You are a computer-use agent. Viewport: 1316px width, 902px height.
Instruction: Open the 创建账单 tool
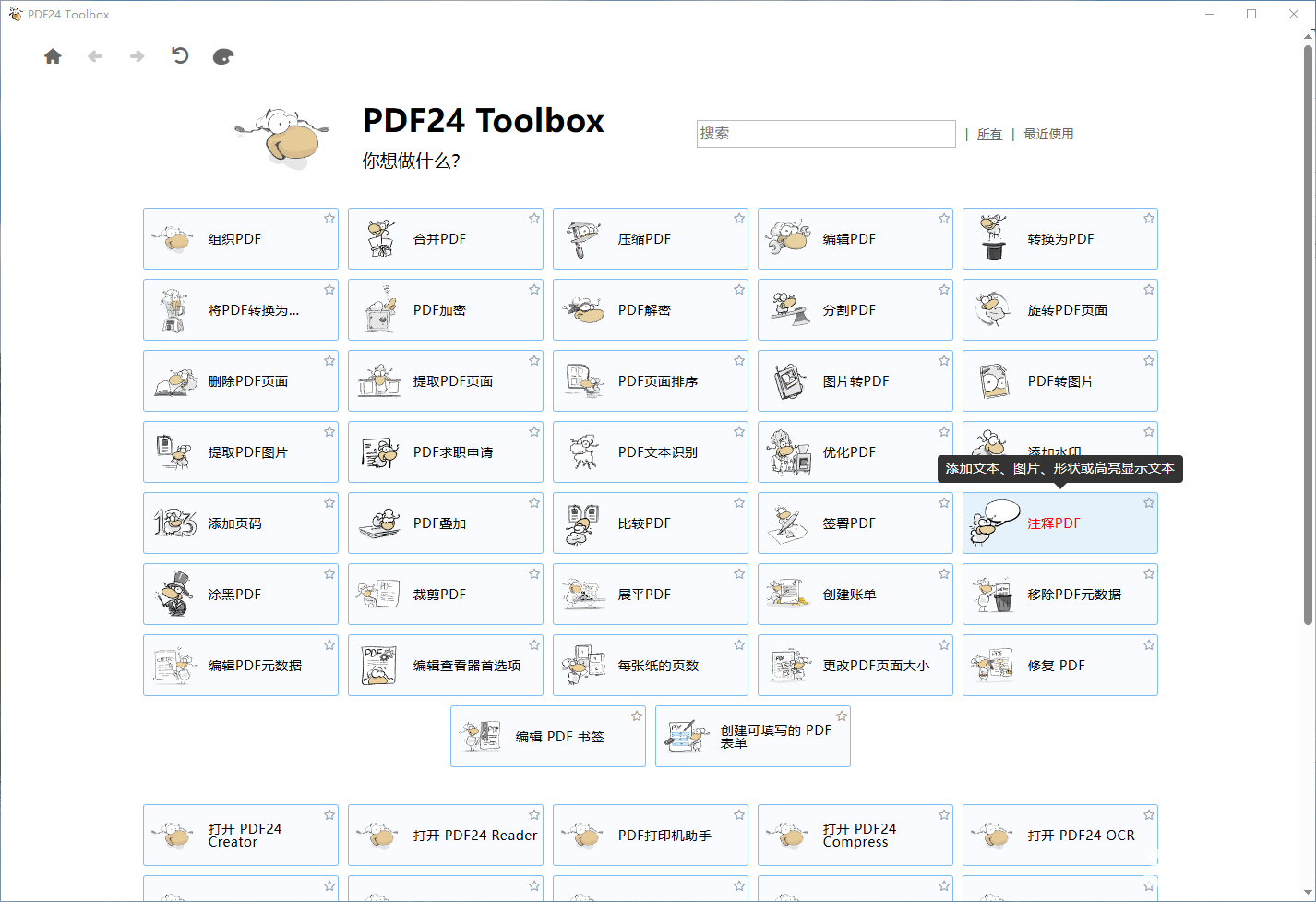(855, 594)
